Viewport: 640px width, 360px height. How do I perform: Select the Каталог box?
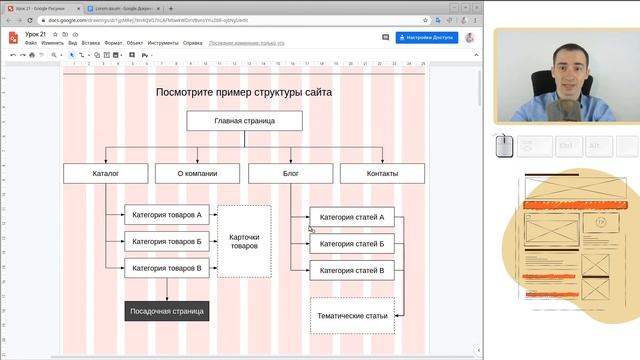106,173
